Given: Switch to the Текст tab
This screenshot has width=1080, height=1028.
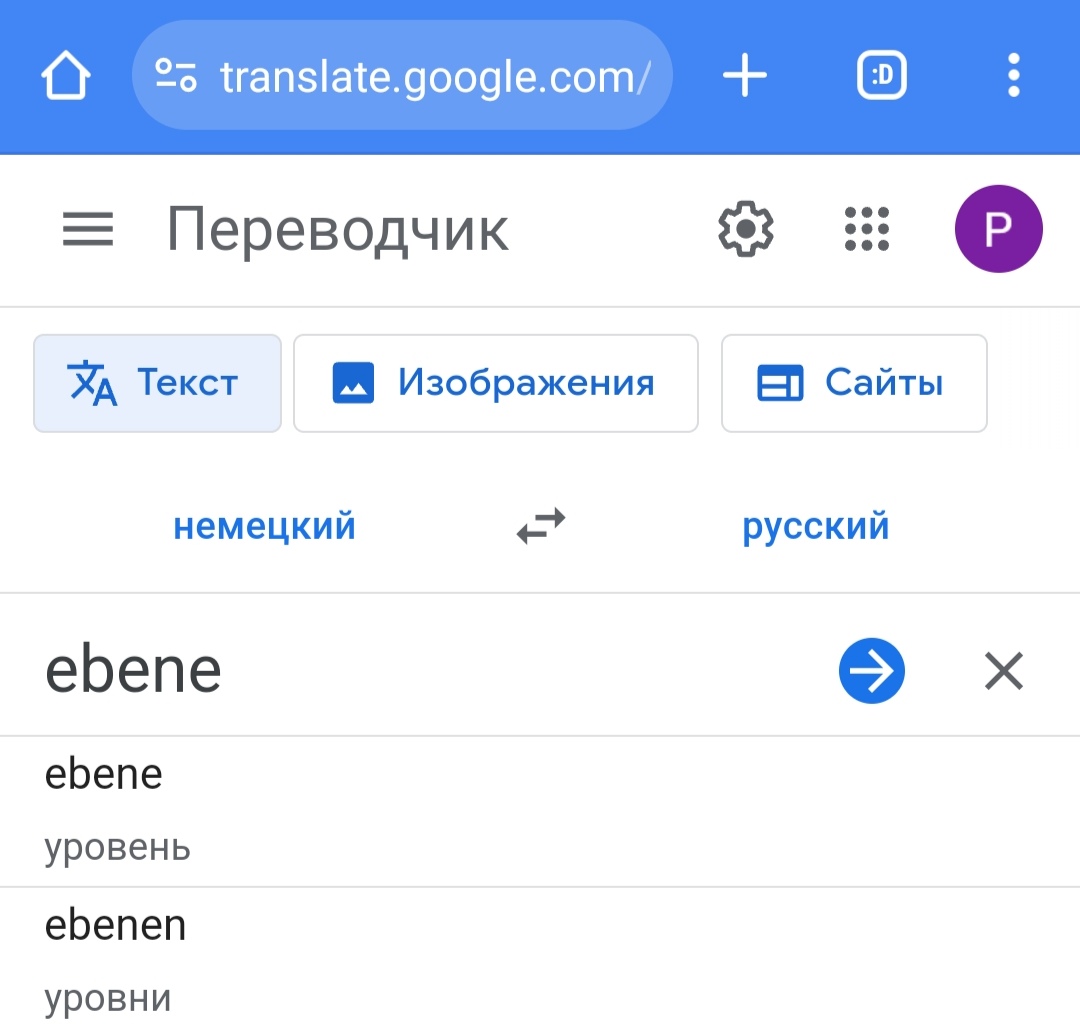Looking at the screenshot, I should pyautogui.click(x=157, y=383).
